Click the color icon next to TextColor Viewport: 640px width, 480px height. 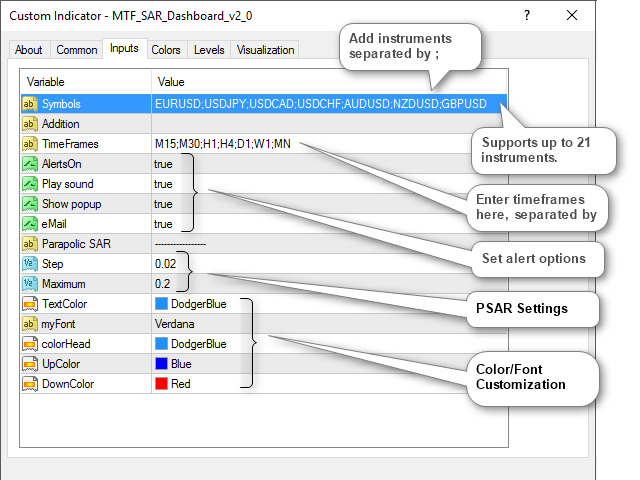29,304
